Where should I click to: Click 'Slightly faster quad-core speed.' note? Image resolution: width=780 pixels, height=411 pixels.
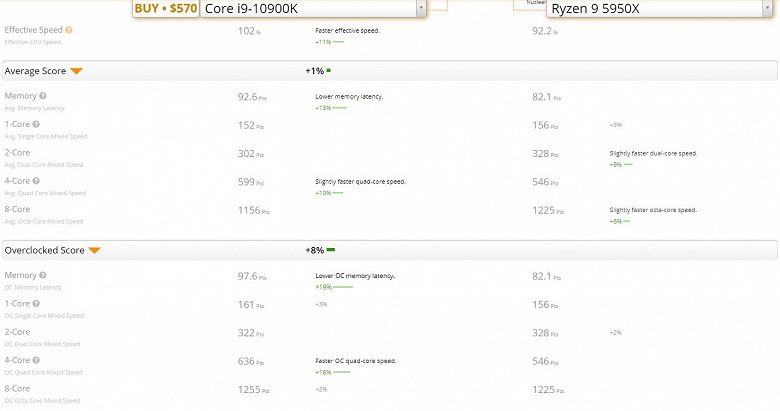[360, 182]
